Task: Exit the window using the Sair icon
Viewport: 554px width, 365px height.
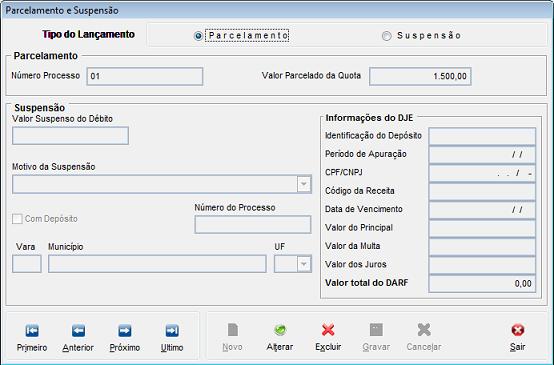Action: pos(518,330)
